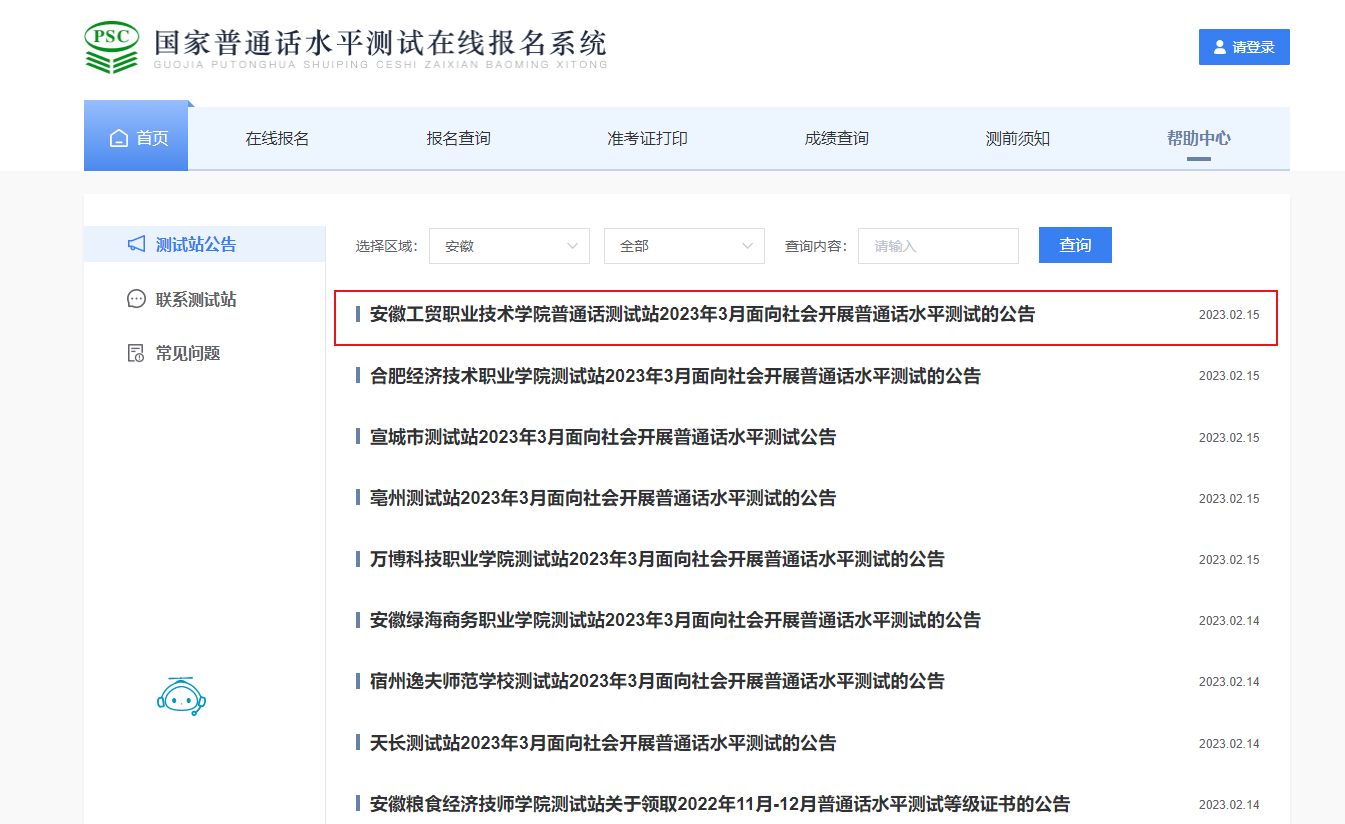Click the robot assistant chat icon
The image size is (1345, 824).
tap(182, 696)
